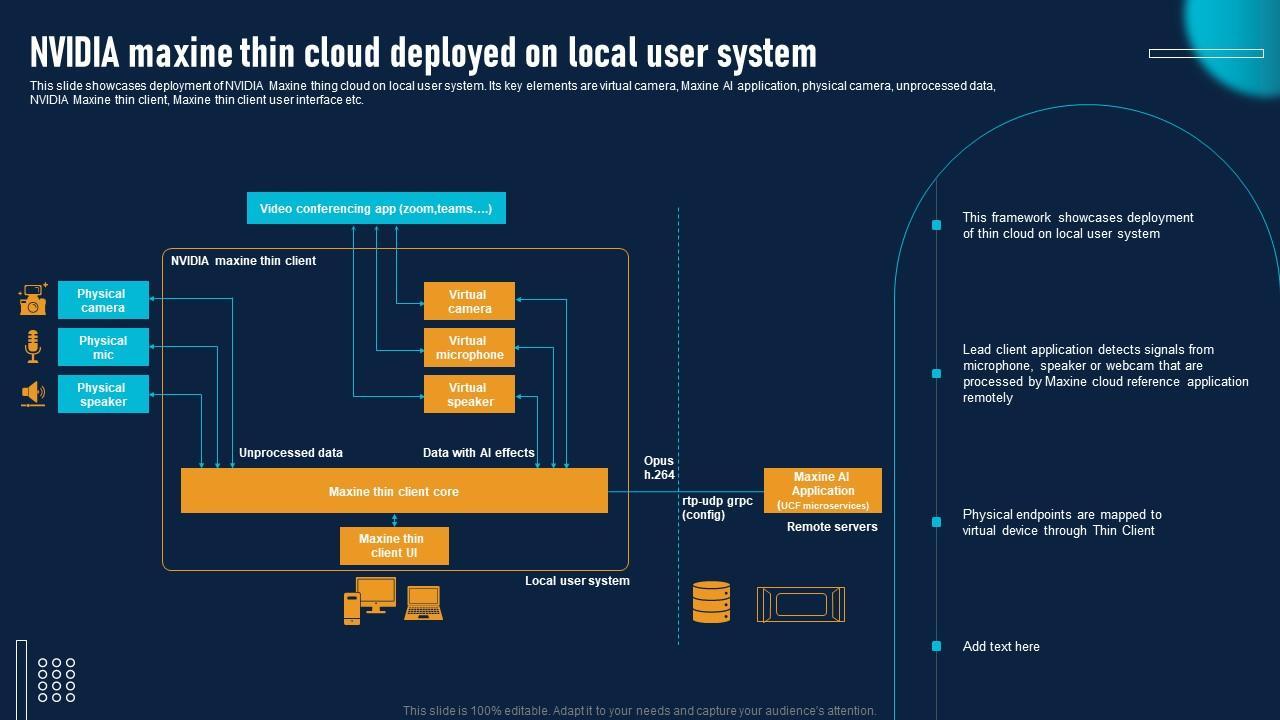Click the Virtual speaker box

[469, 395]
